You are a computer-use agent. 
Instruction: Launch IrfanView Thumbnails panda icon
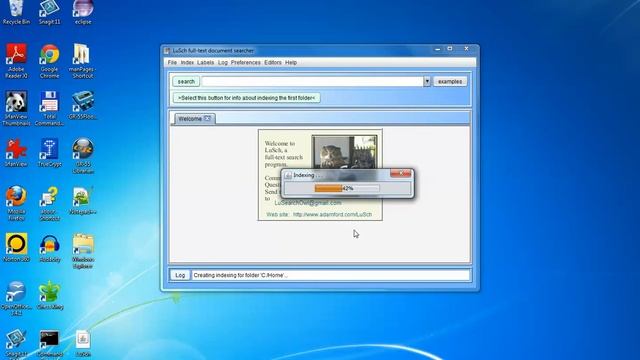(16, 108)
